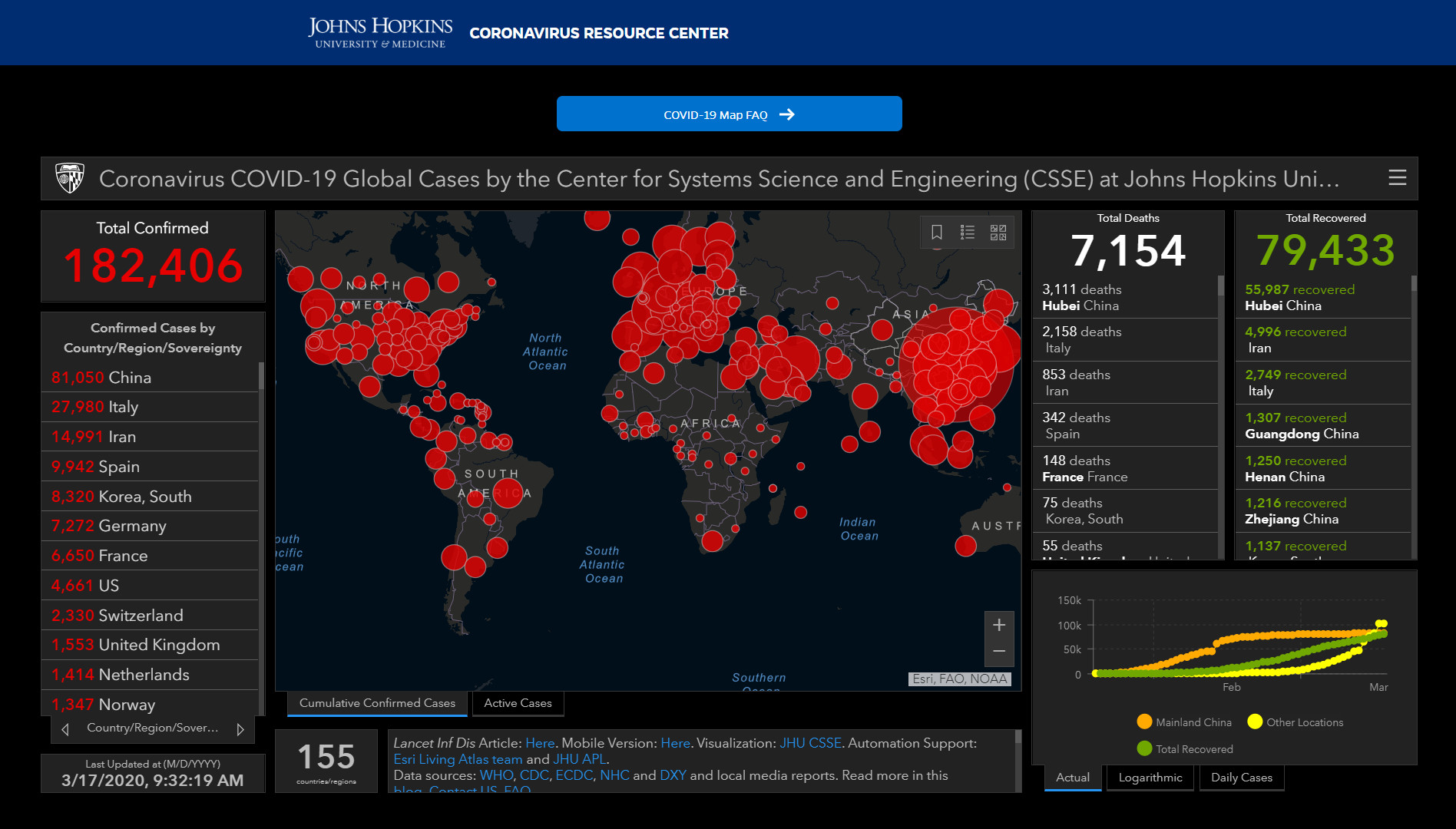Toggle Other Locations legend series

tap(1296, 722)
